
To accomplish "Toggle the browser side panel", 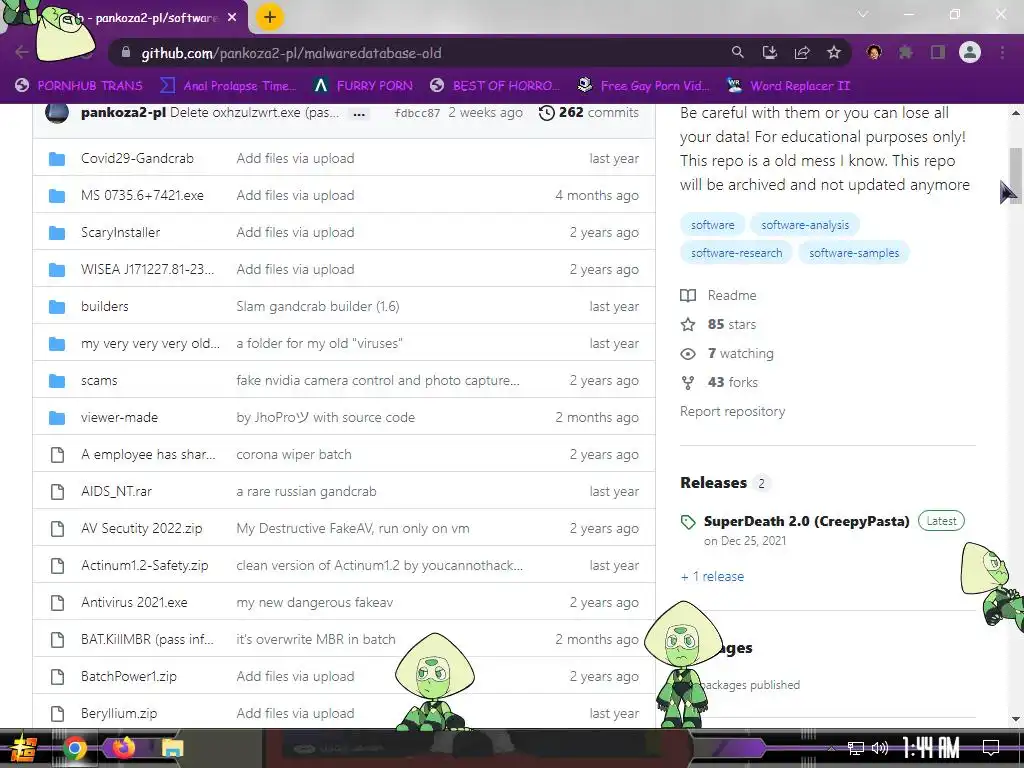I will point(938,52).
